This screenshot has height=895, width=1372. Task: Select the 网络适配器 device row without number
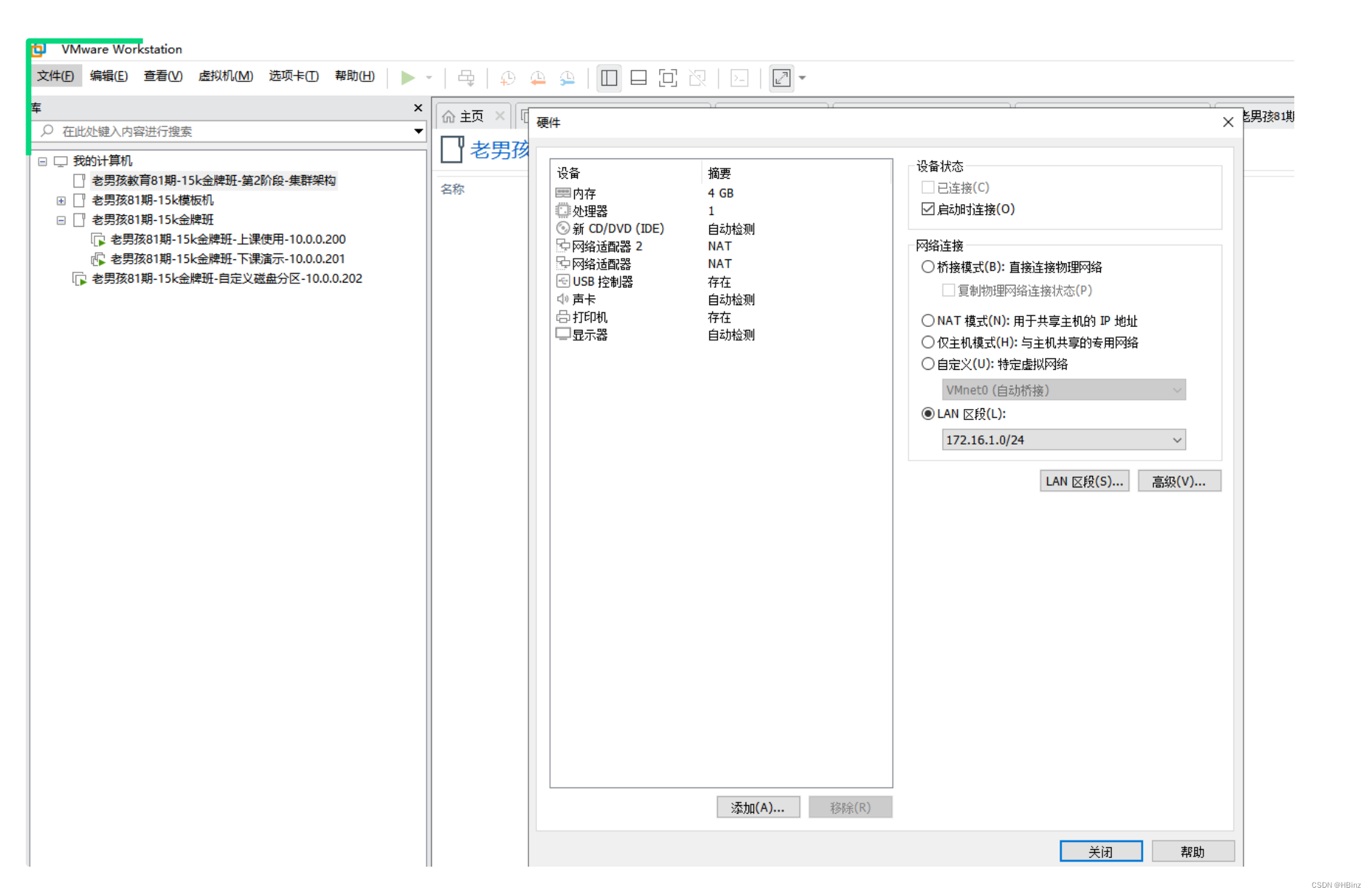coord(721,264)
